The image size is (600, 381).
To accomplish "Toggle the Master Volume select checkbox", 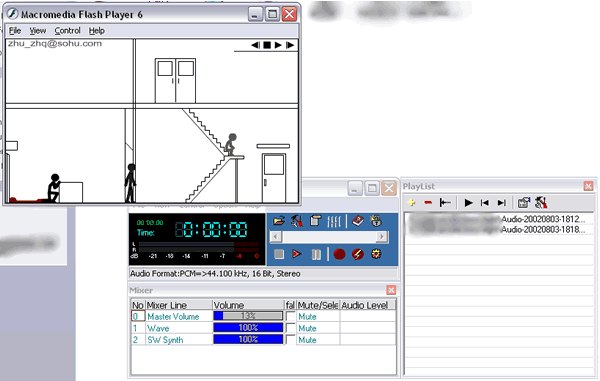I will click(x=291, y=316).
